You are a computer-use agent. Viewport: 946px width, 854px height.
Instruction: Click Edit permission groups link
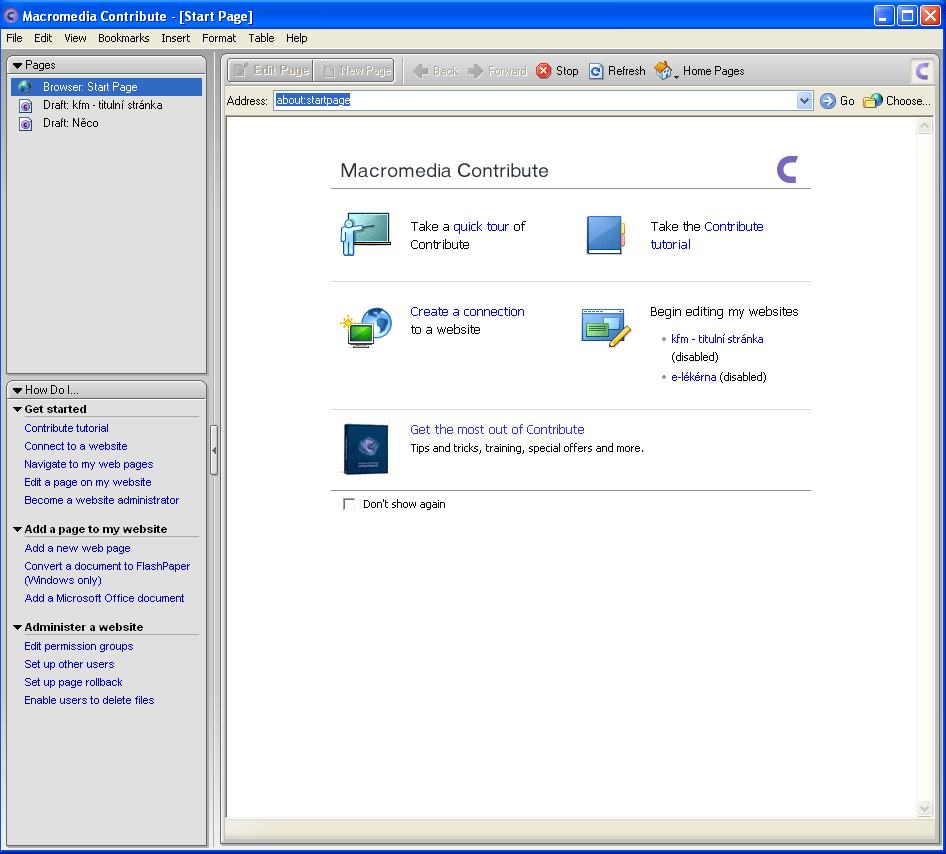79,647
